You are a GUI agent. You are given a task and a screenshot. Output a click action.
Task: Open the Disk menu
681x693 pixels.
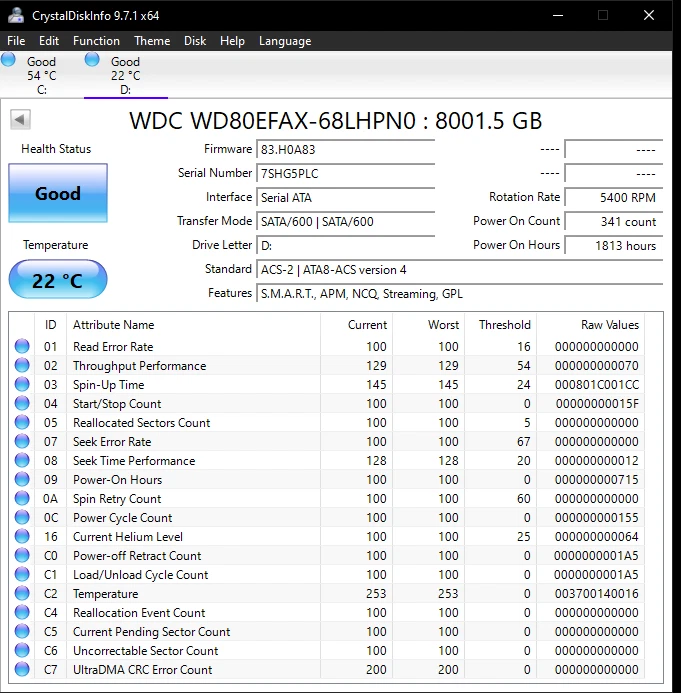(x=195, y=41)
